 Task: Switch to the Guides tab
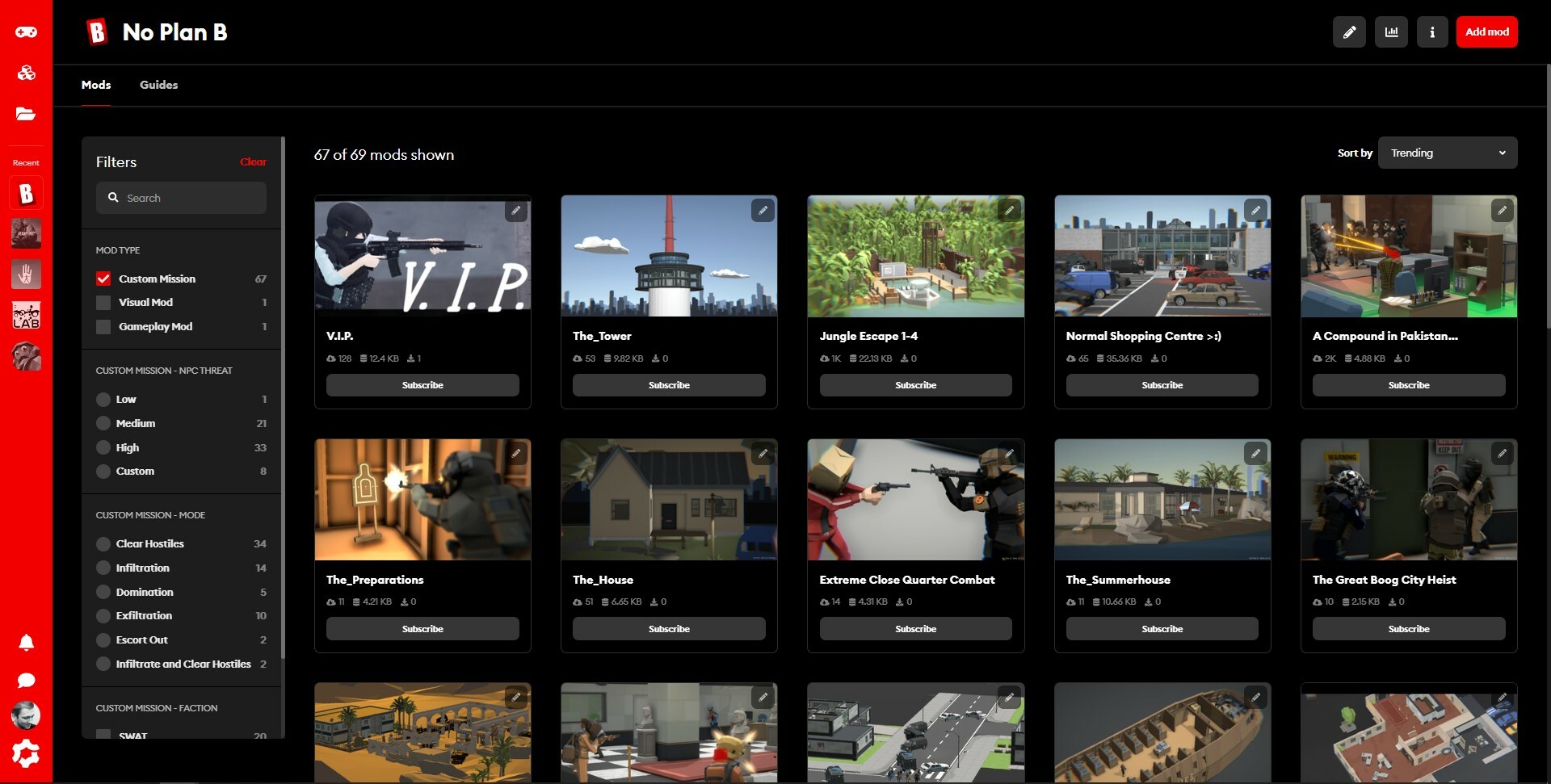[158, 85]
